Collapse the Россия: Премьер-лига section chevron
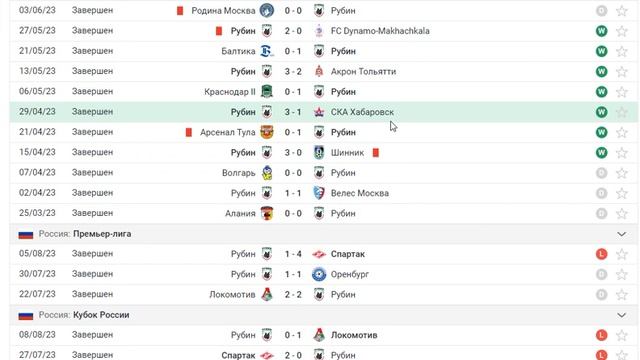Screen dimensions: 640x360 (x=621, y=234)
